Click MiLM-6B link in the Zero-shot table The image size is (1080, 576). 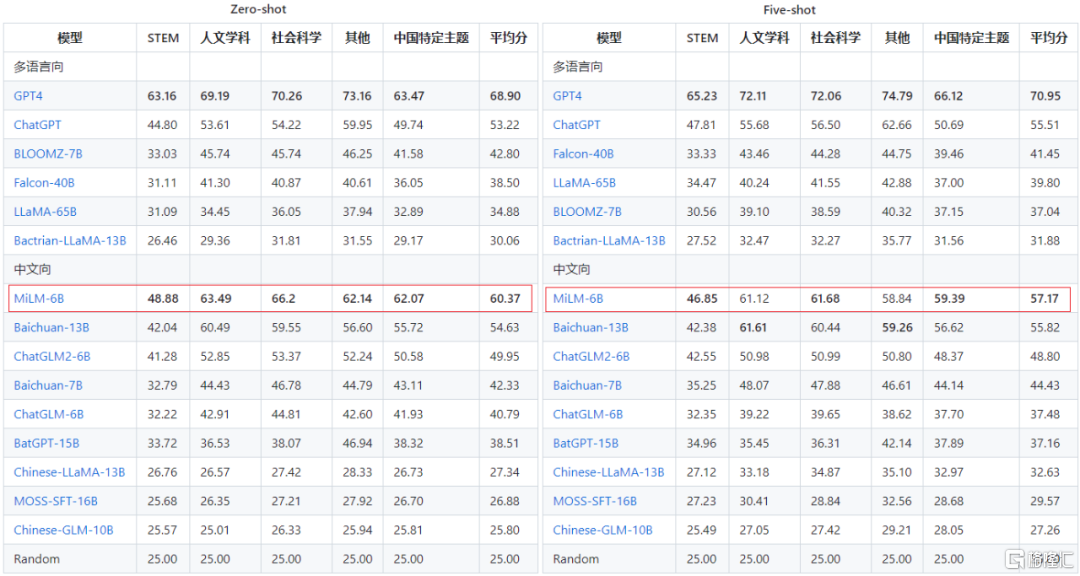point(39,298)
